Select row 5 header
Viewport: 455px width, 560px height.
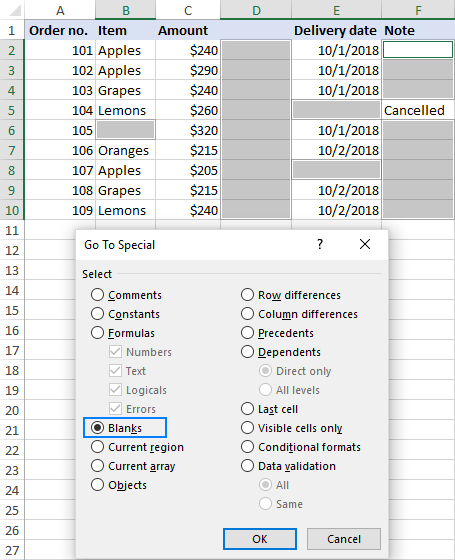[12, 110]
